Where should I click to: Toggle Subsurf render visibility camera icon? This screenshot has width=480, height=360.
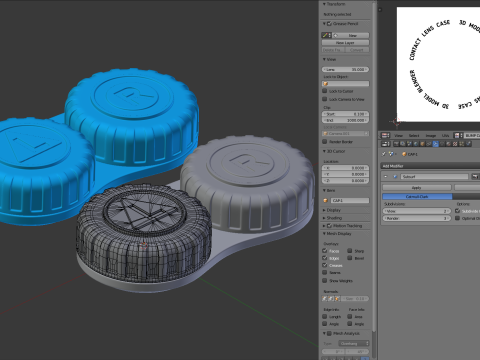point(475,177)
